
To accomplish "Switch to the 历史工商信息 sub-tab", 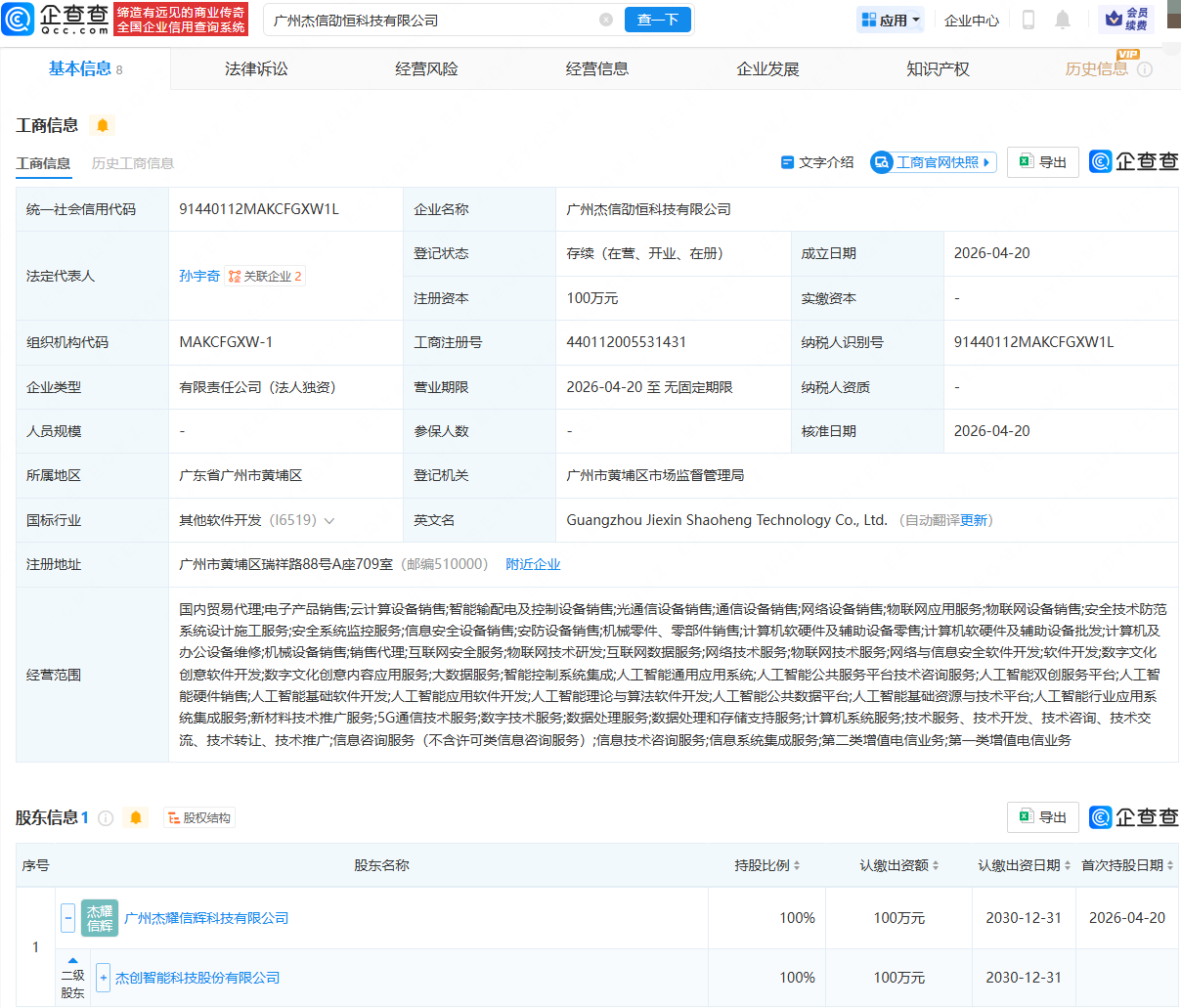I will 132,163.
